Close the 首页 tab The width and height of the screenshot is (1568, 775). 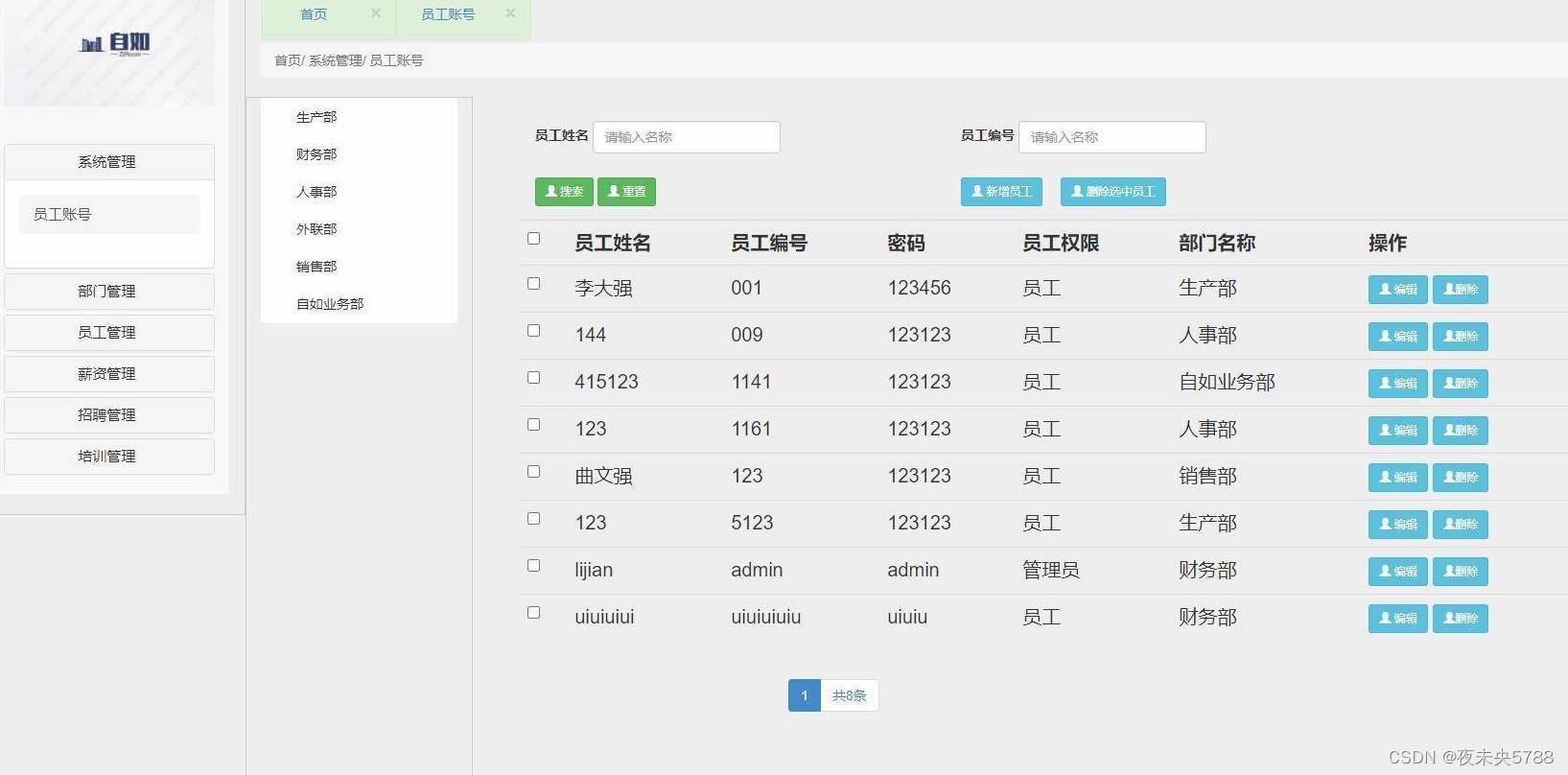[376, 13]
